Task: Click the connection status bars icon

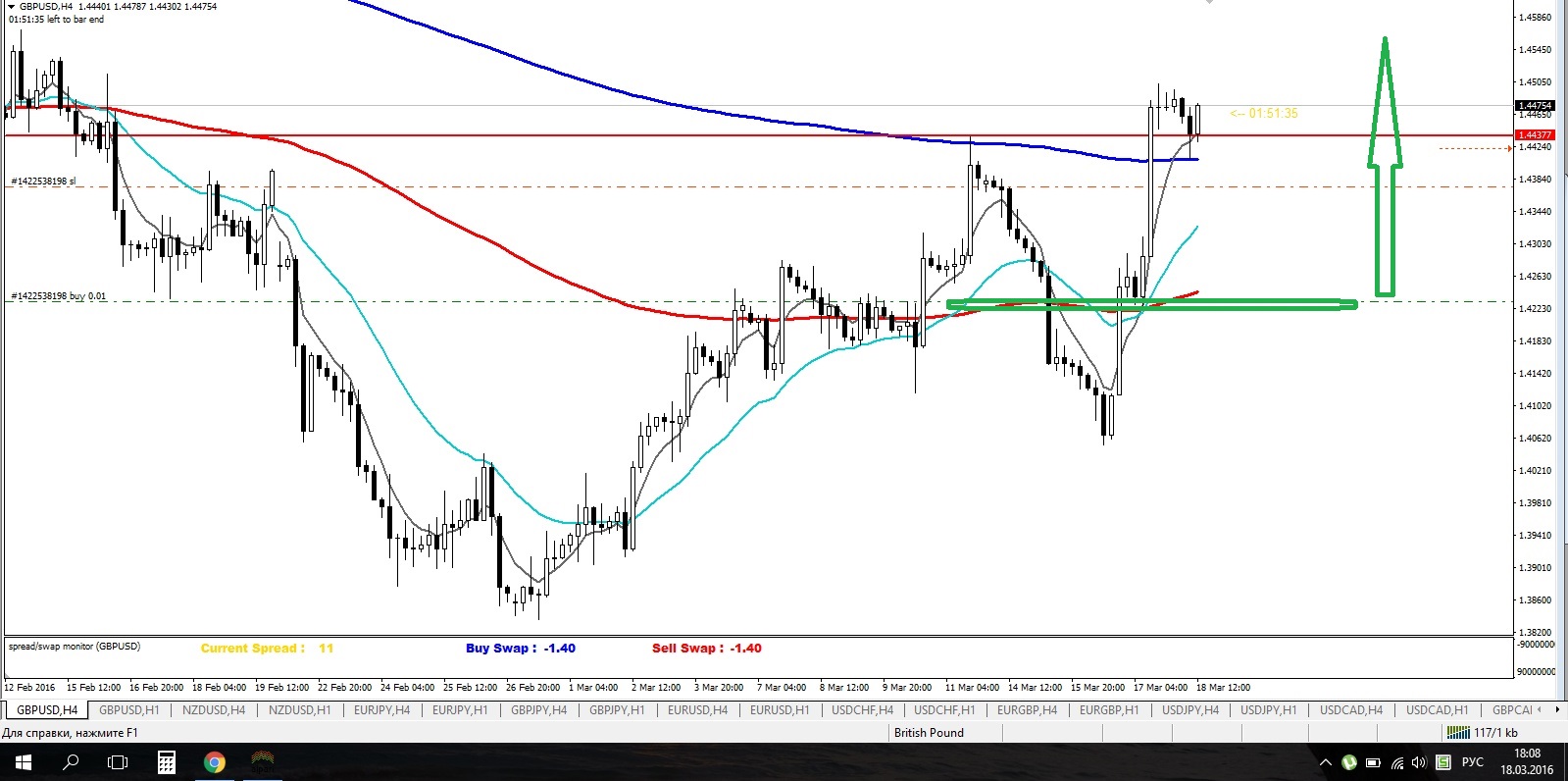Action: point(1458,733)
